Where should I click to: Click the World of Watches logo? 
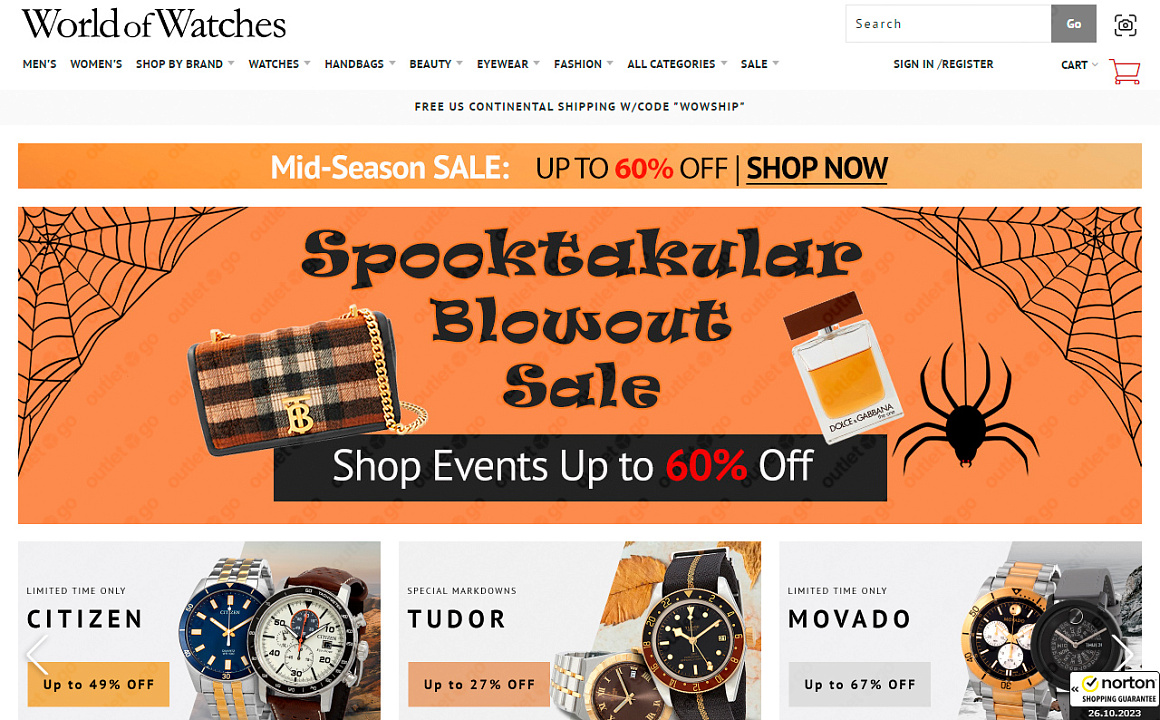point(154,24)
